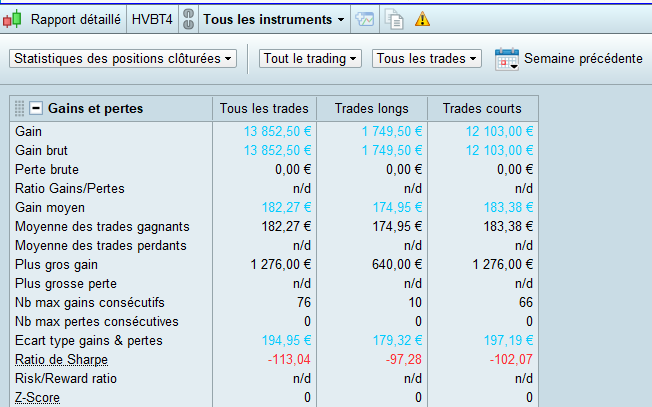652x407 pixels.
Task: Click the 13 852,50 € value in the Gain row
Action: point(277,131)
